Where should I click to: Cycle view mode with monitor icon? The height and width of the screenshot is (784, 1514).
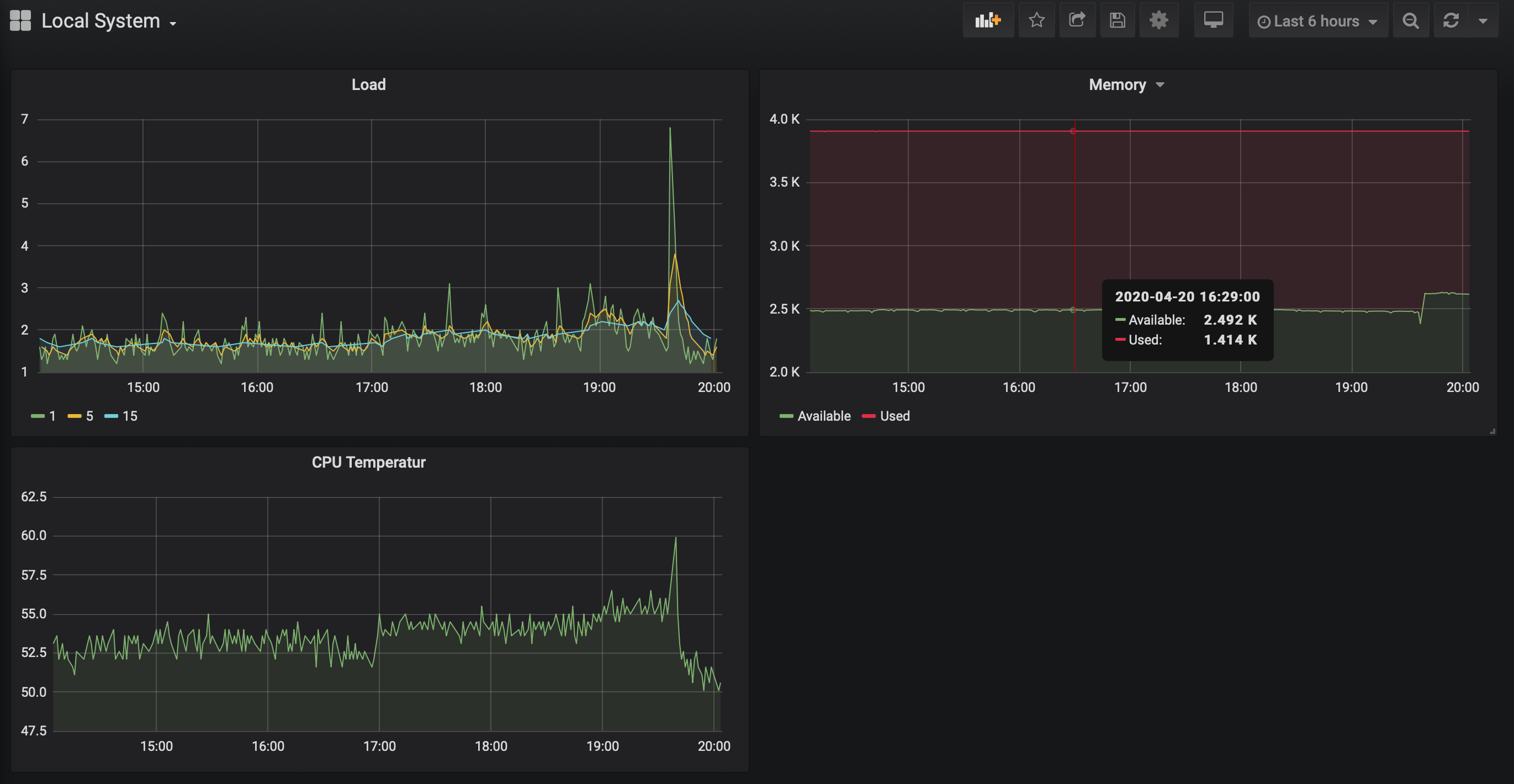[x=1213, y=20]
